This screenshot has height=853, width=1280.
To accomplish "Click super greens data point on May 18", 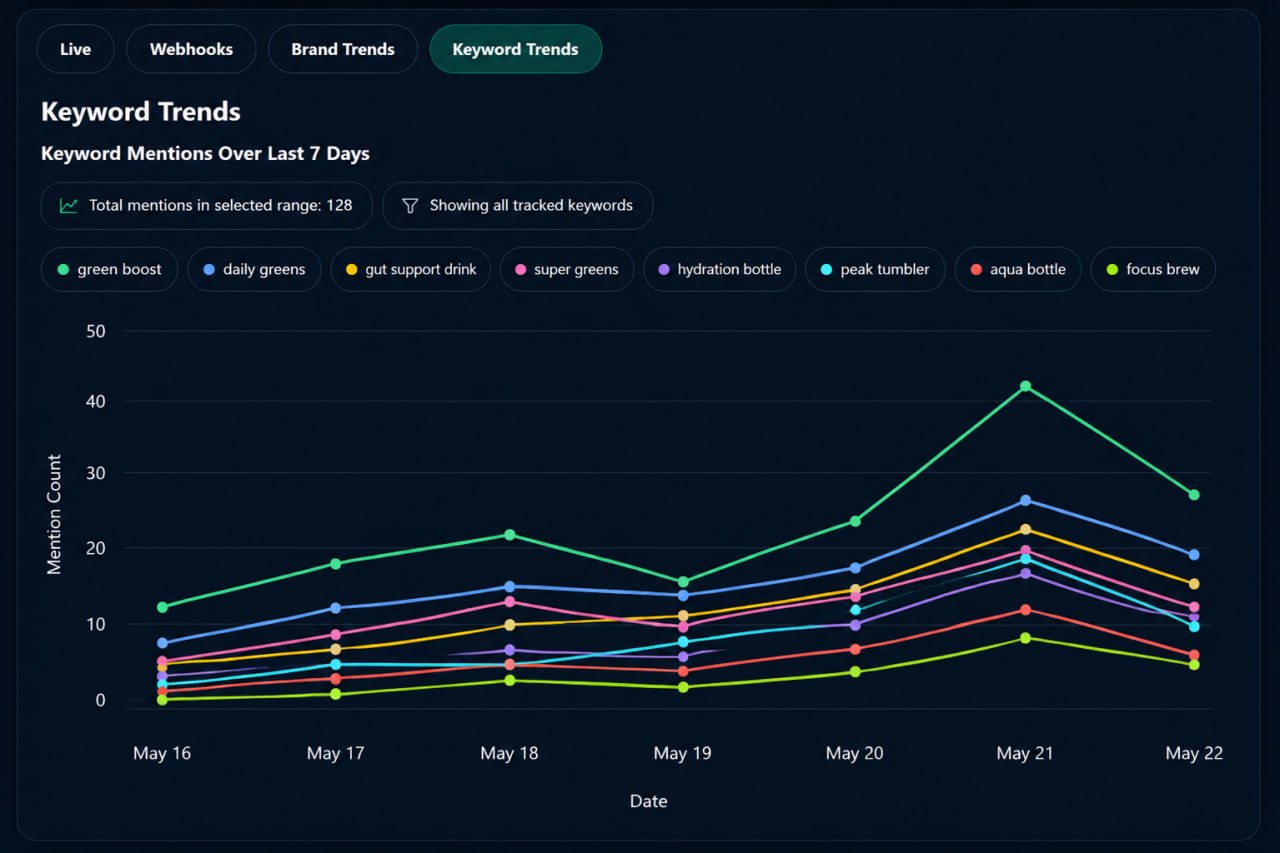I will [x=509, y=602].
